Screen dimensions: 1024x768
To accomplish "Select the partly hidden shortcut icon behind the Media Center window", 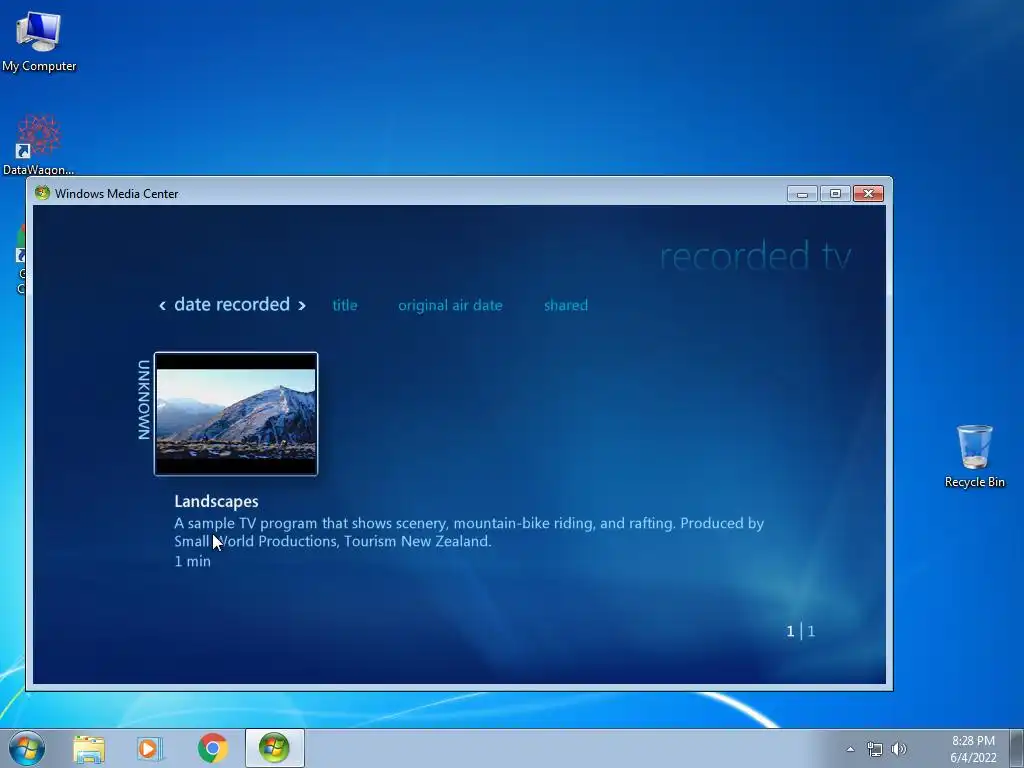I will (x=21, y=259).
